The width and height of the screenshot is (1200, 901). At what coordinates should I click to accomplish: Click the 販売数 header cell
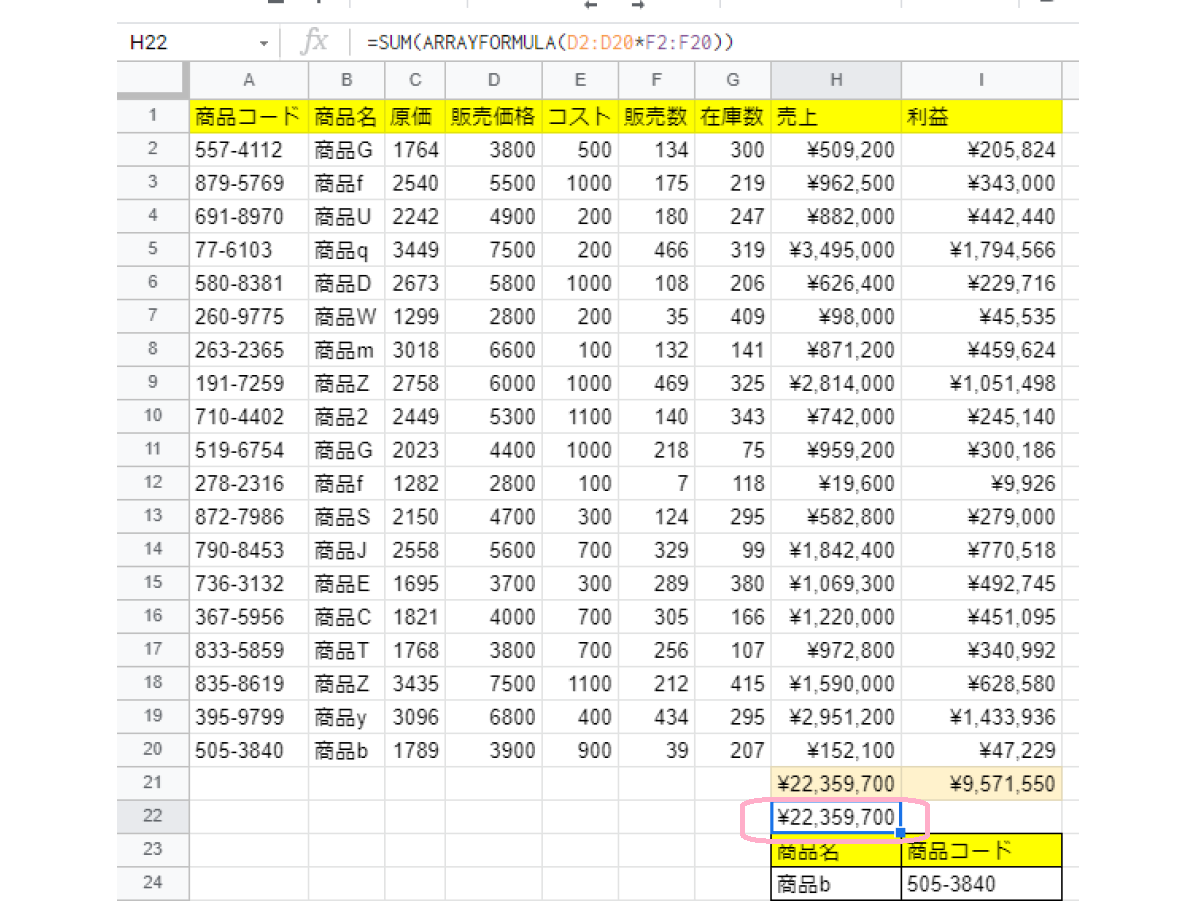tap(657, 116)
